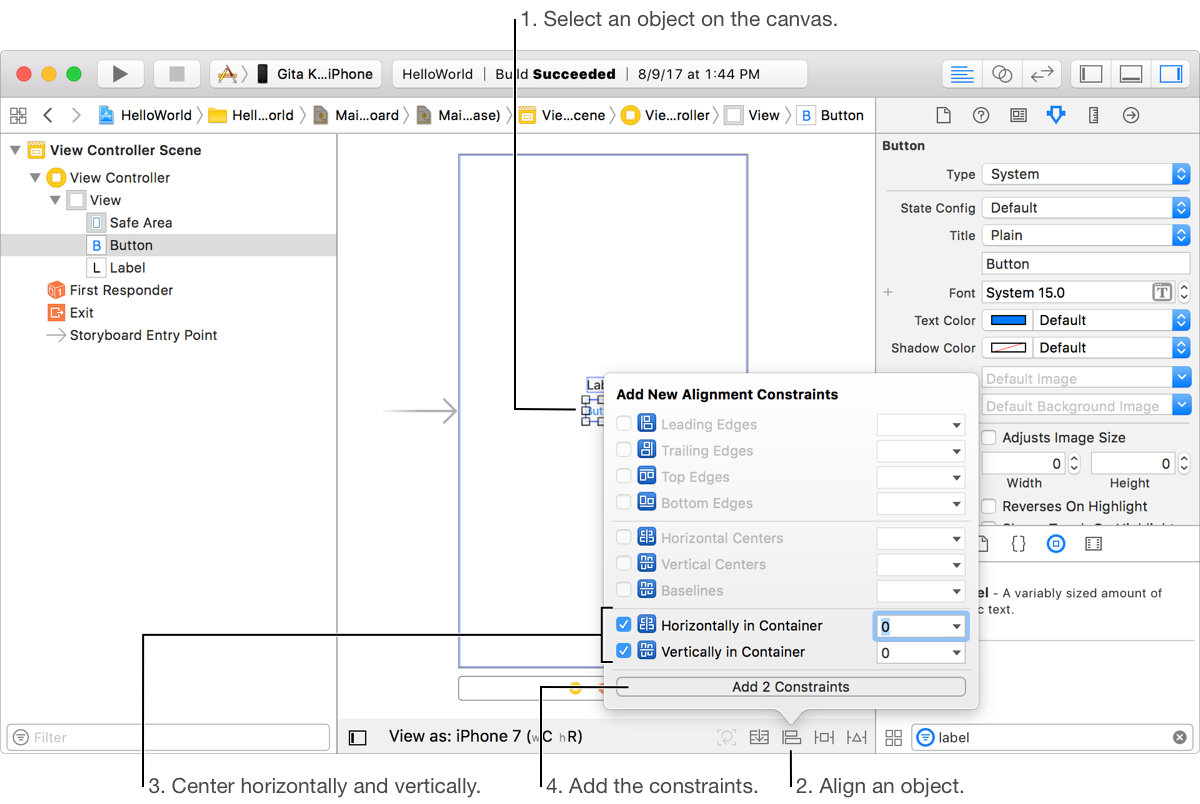Click the button Title text field
This screenshot has height=804, width=1200.
(x=1086, y=264)
